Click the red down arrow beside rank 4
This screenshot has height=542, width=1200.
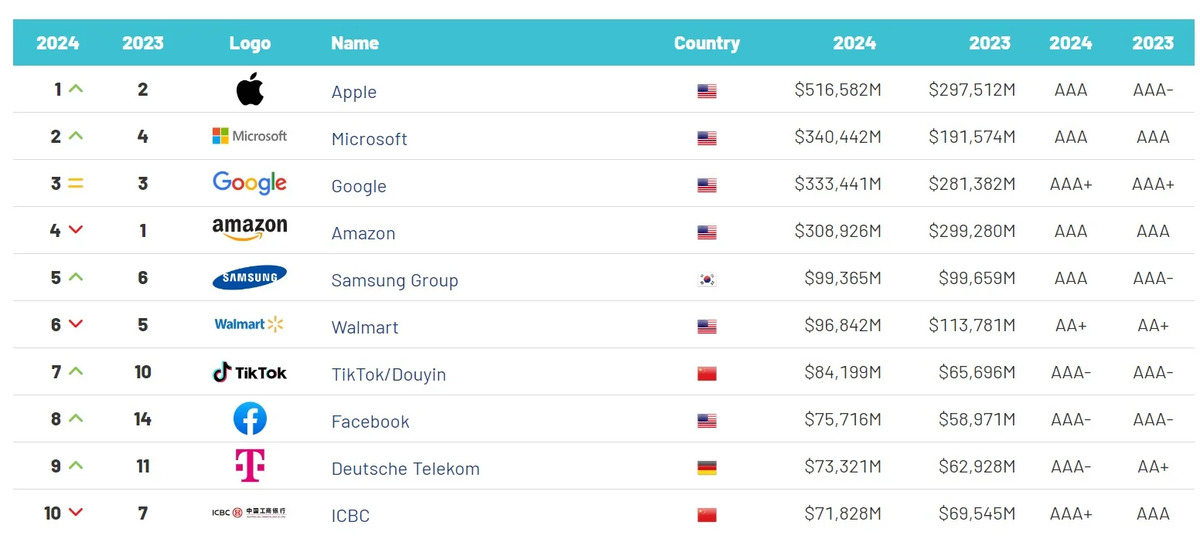[76, 230]
